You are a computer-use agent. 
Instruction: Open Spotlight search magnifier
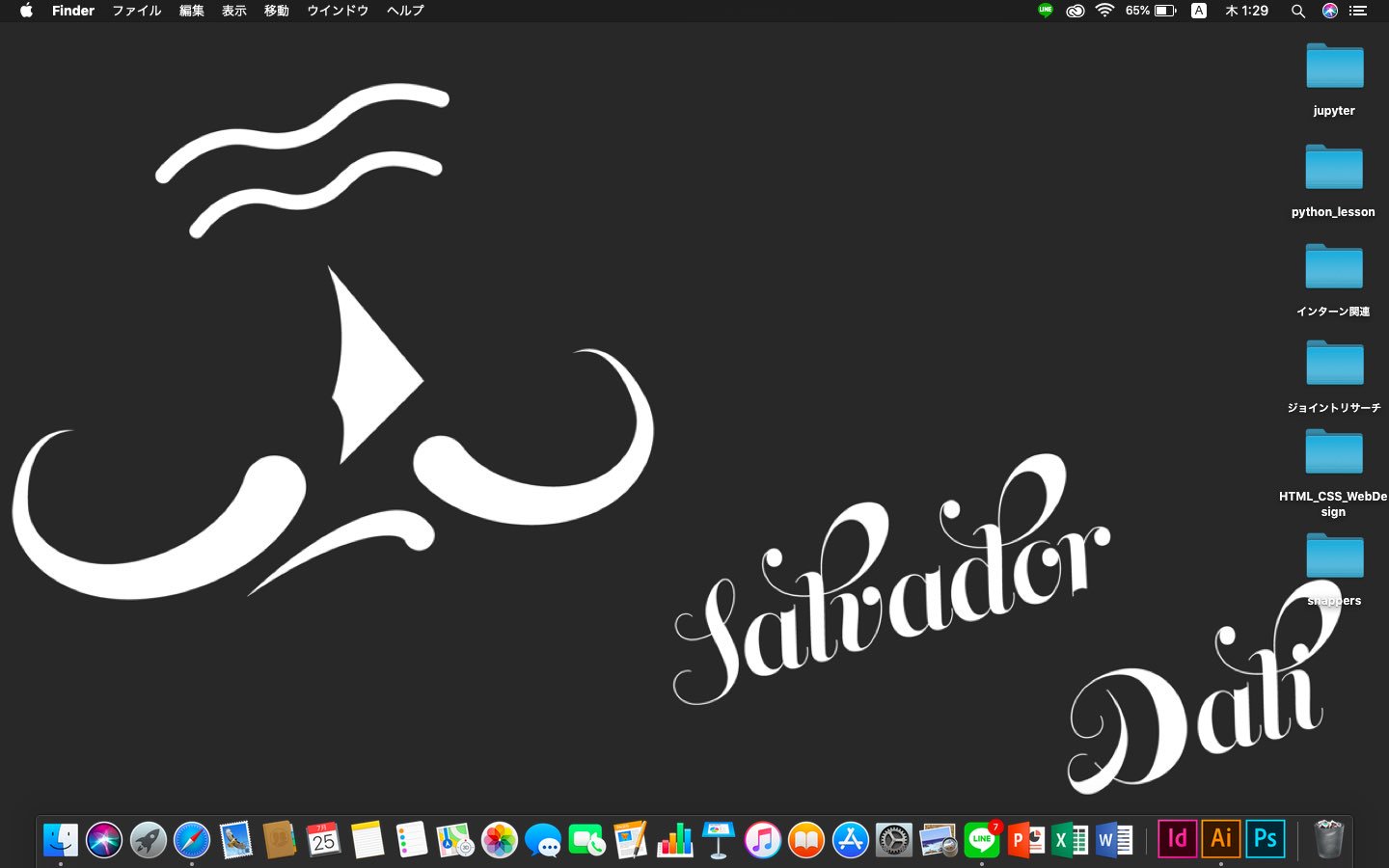[x=1298, y=11]
